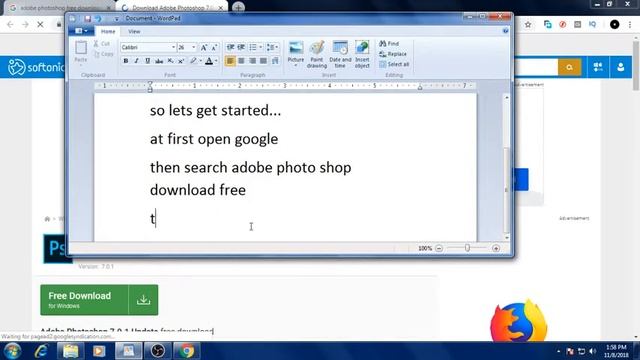This screenshot has height=360, width=640.
Task: Open the Find dialog
Action: click(389, 43)
